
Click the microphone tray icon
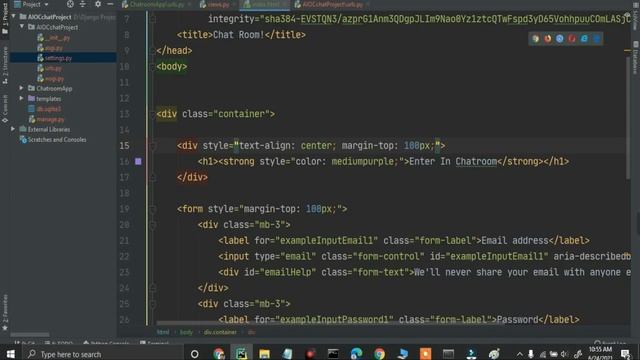tap(530, 354)
